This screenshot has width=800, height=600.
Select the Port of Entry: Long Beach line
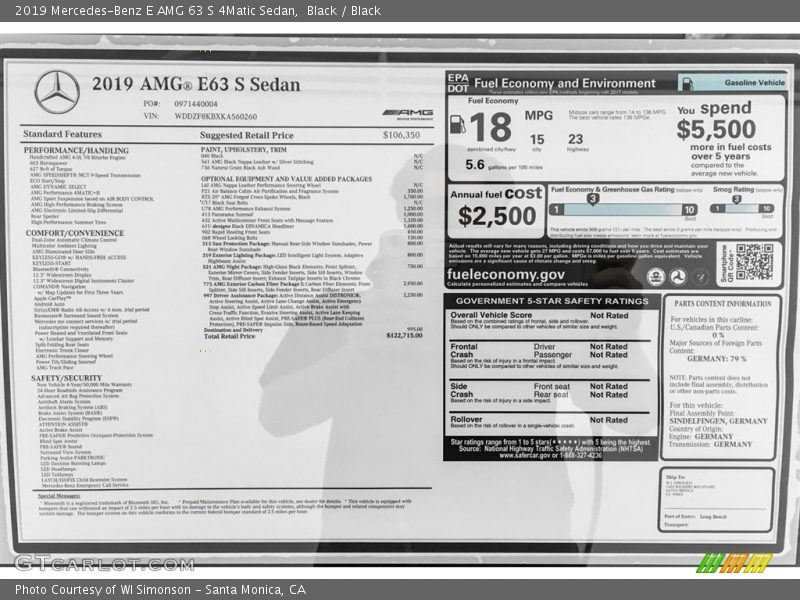tap(696, 517)
